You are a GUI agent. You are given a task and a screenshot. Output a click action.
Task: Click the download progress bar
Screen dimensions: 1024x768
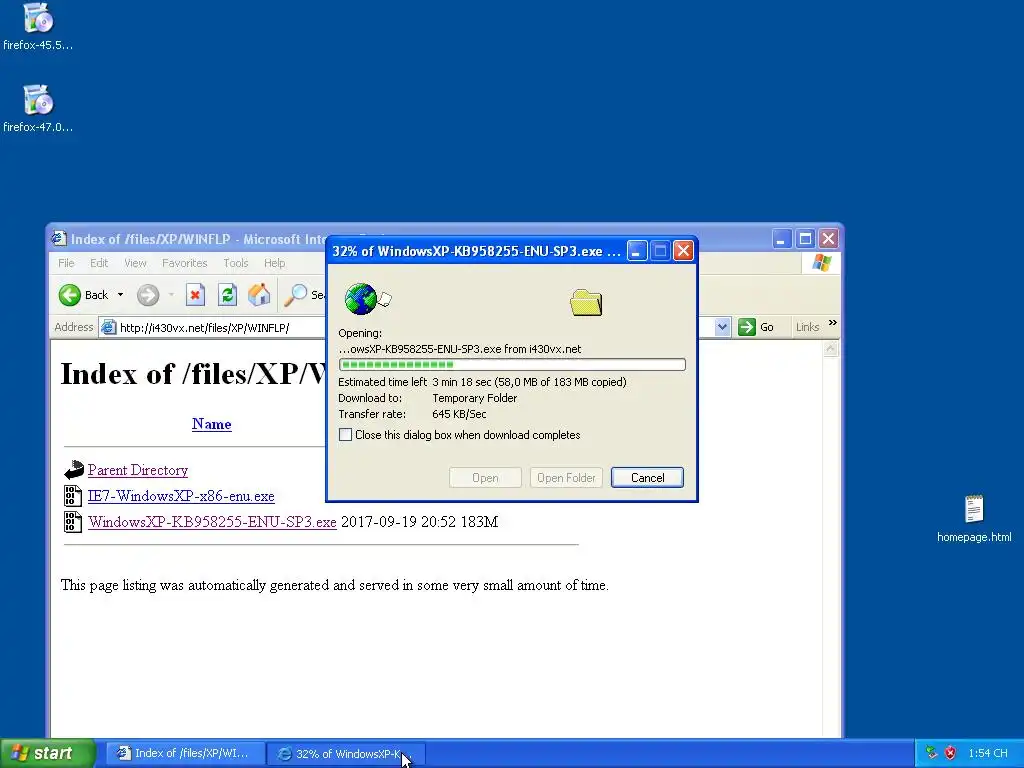click(x=512, y=364)
